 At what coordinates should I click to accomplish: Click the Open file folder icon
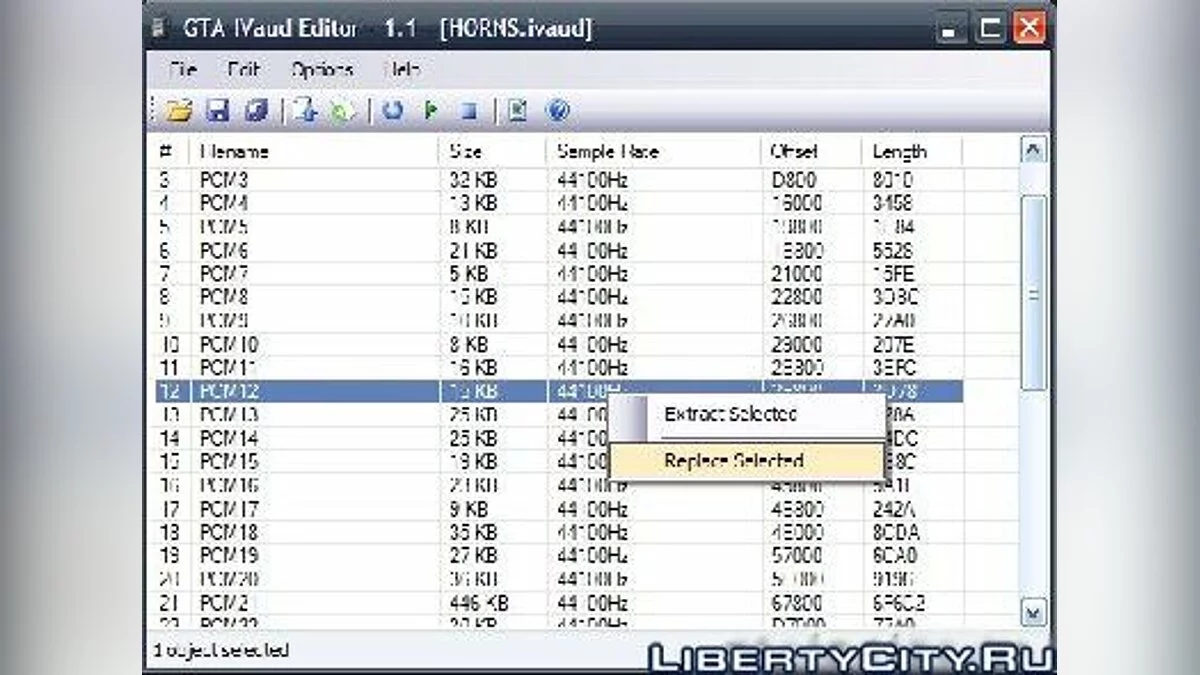tap(180, 111)
